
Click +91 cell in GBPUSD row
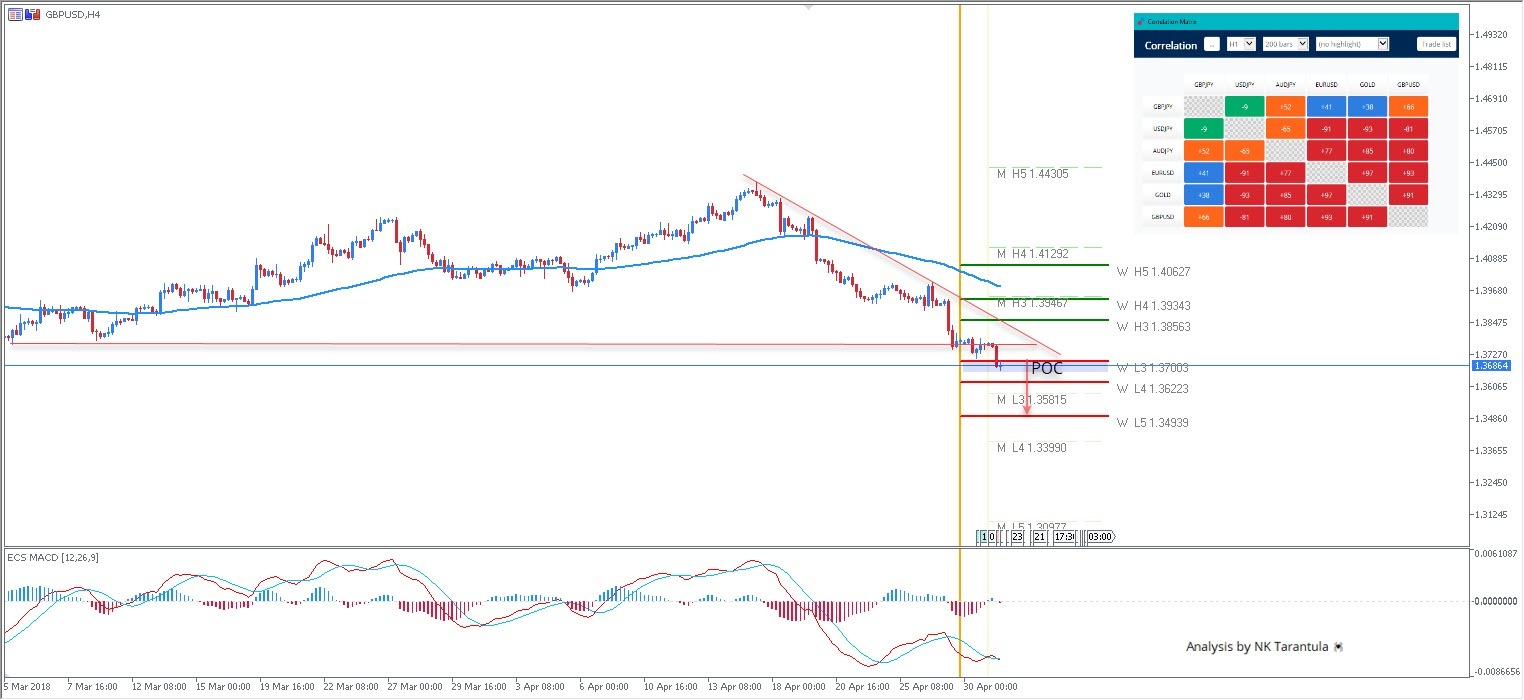(1367, 216)
